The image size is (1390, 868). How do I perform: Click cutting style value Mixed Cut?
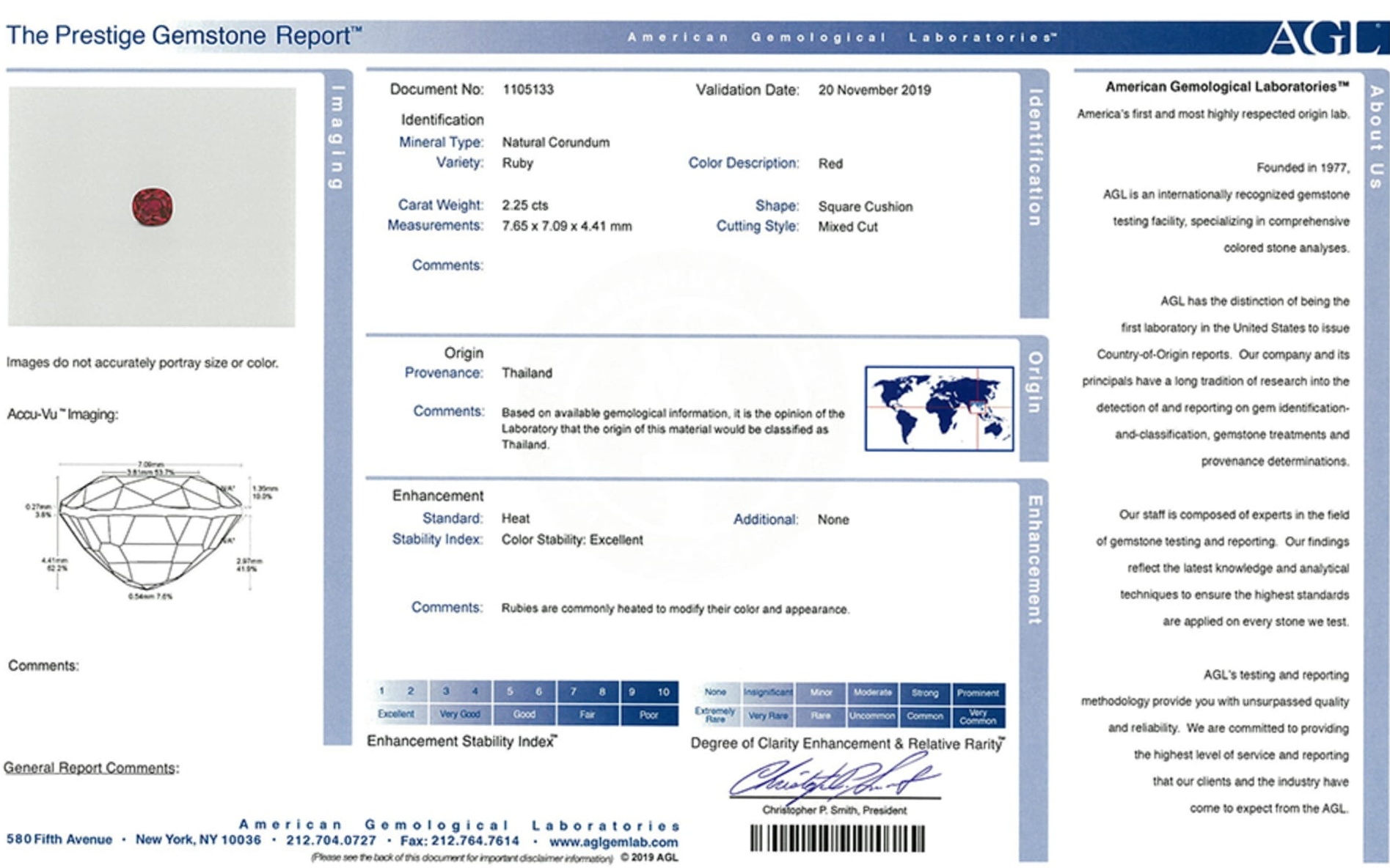[x=848, y=227]
